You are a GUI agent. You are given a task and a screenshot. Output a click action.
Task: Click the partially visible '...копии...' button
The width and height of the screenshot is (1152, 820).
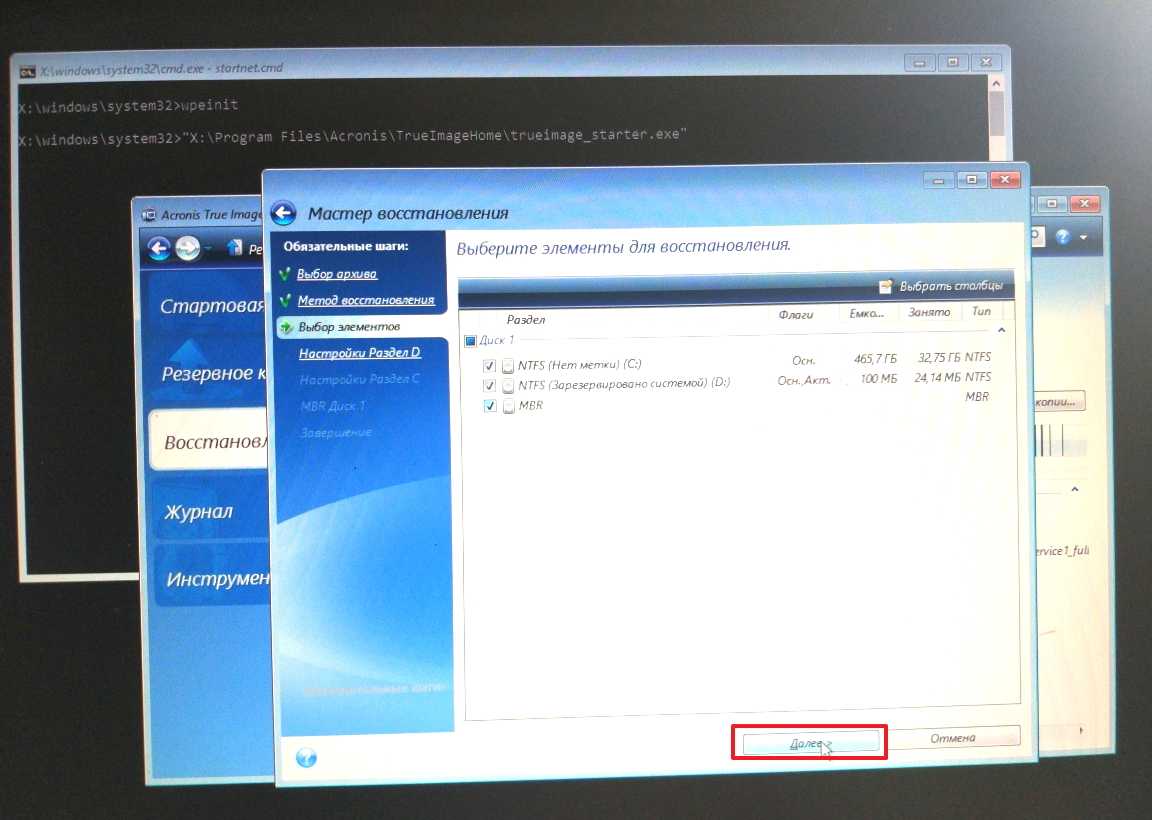point(1058,402)
